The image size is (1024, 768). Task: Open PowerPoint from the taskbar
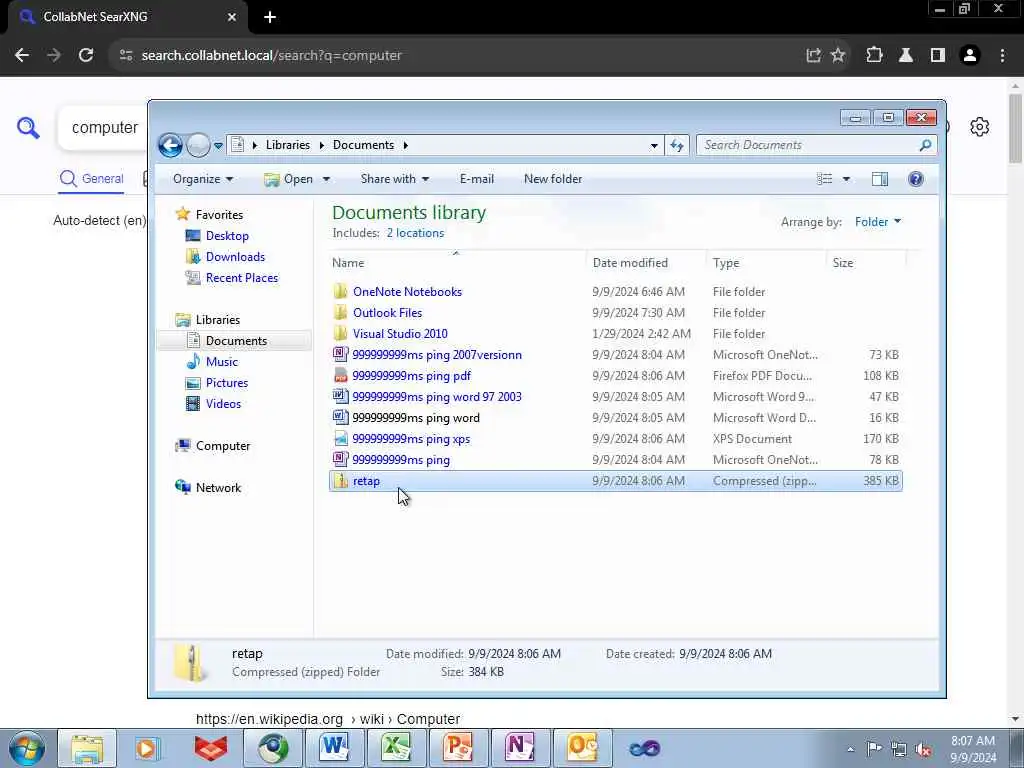click(x=457, y=748)
